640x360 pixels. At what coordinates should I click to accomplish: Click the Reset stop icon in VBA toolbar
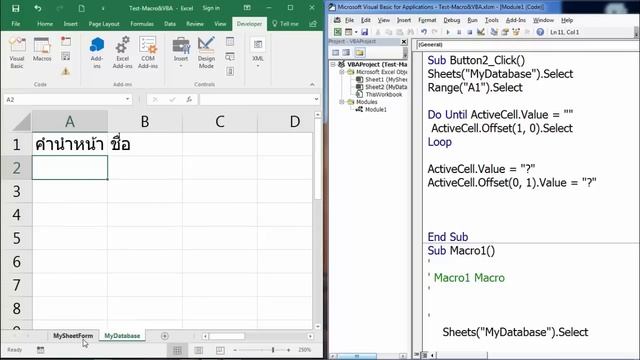[469, 32]
